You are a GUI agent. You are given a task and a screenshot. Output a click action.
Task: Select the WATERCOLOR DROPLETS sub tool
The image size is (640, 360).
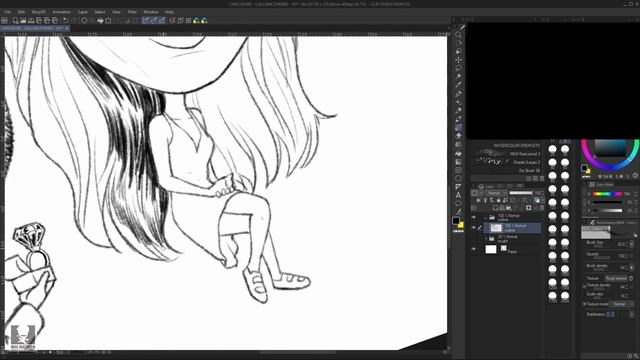click(x=507, y=146)
